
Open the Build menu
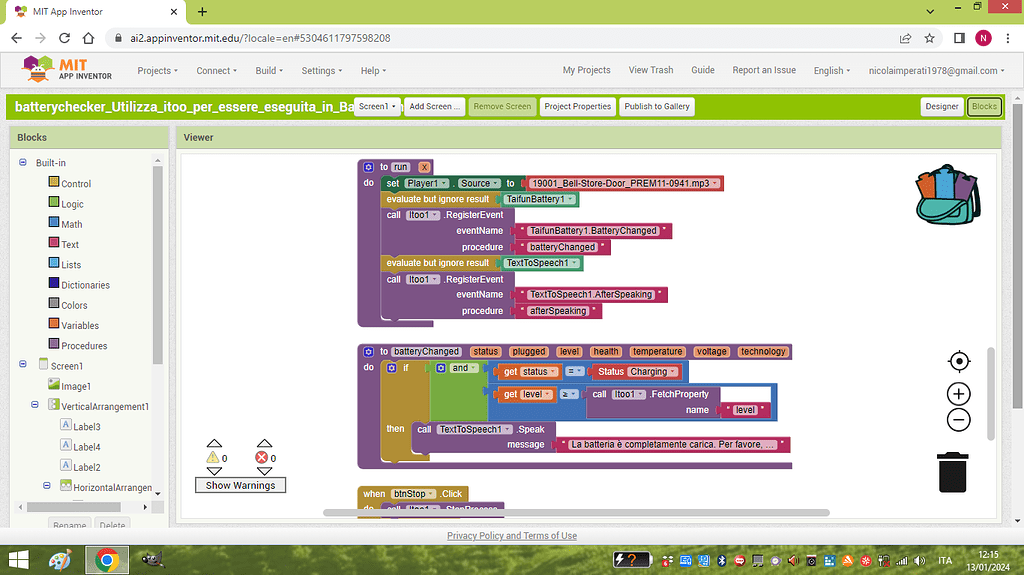(270, 71)
